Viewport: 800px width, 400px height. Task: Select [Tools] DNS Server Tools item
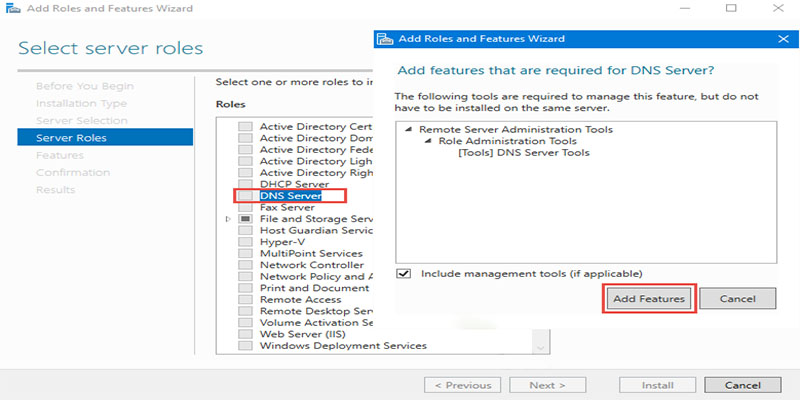(524, 153)
